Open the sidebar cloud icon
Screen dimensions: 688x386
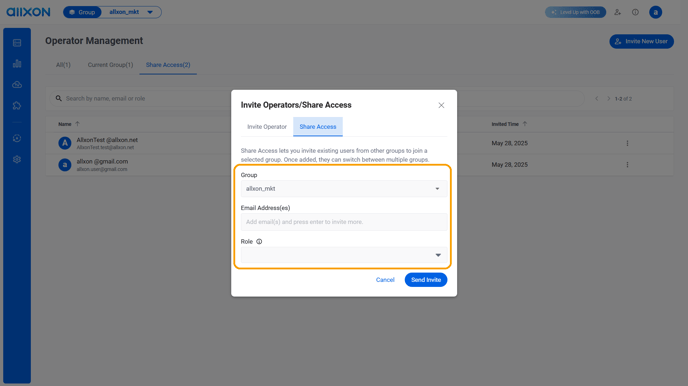point(17,85)
